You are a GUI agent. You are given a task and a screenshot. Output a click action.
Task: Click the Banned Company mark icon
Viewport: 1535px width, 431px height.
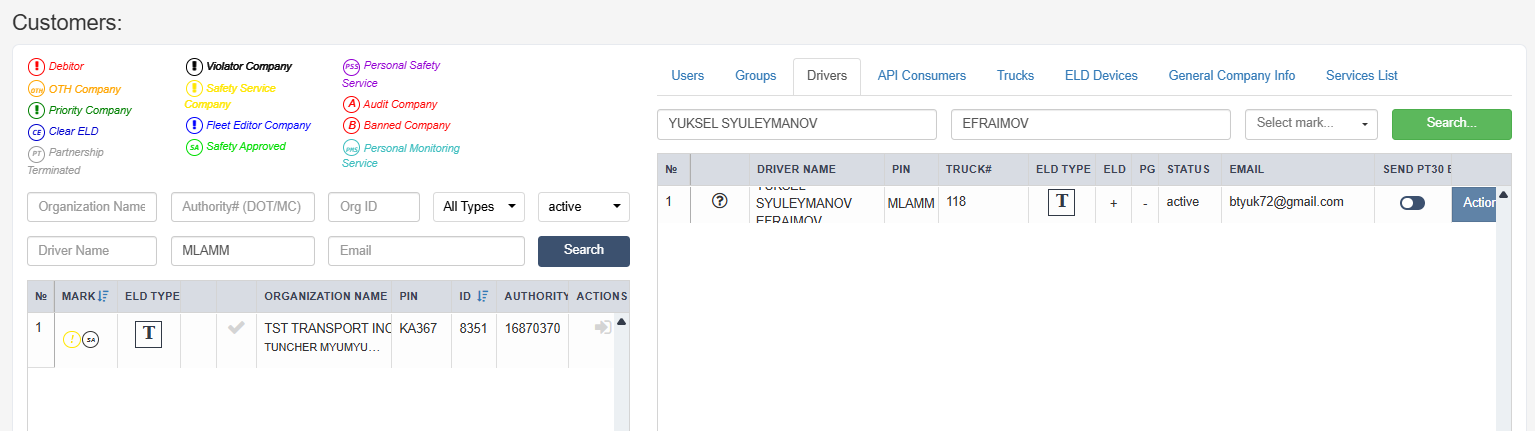[x=351, y=125]
